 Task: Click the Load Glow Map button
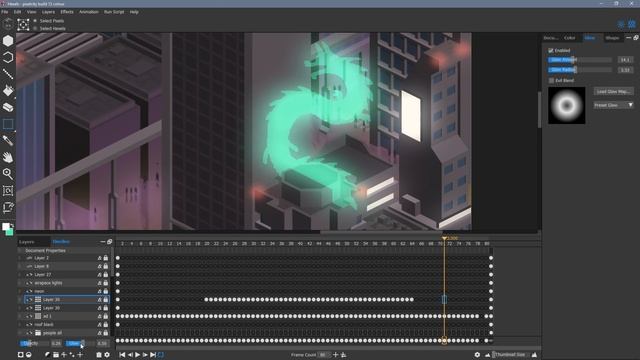tap(613, 91)
